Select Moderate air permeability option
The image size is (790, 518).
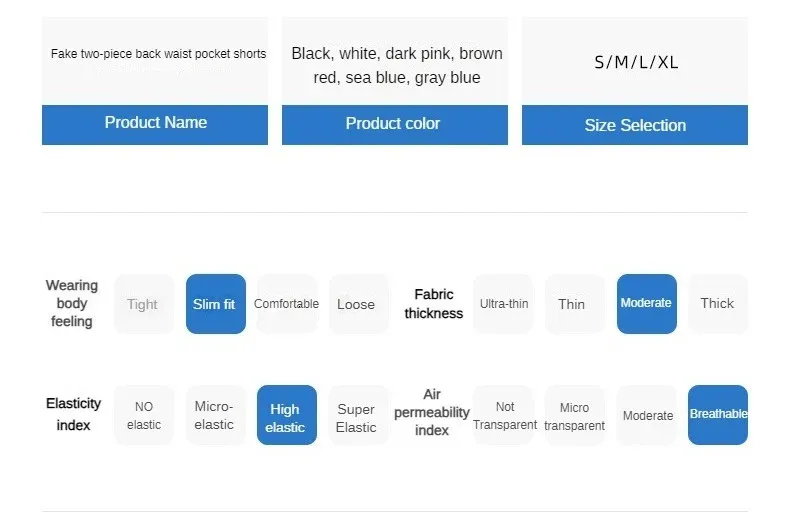point(647,415)
